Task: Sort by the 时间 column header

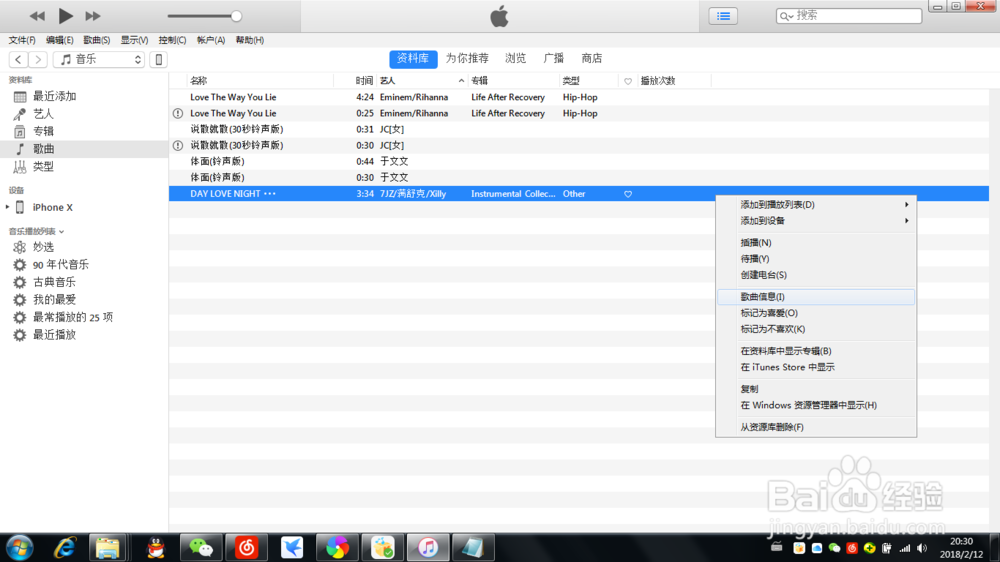Action: (364, 81)
